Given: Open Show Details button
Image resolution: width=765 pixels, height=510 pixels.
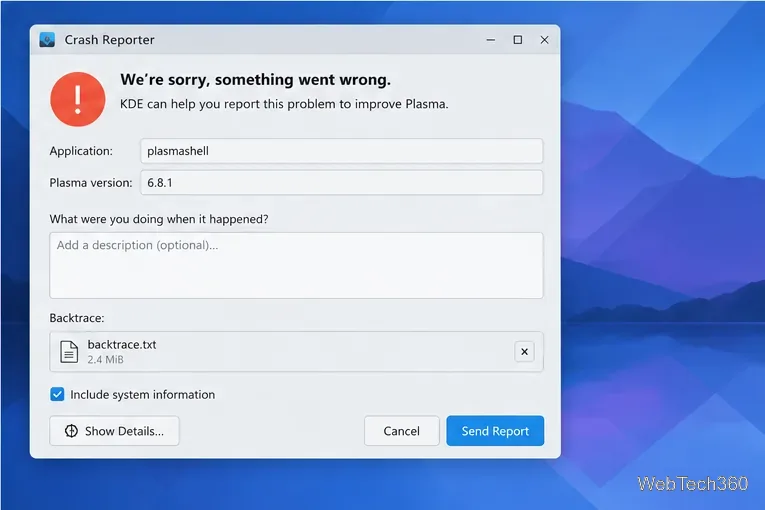Looking at the screenshot, I should [114, 431].
